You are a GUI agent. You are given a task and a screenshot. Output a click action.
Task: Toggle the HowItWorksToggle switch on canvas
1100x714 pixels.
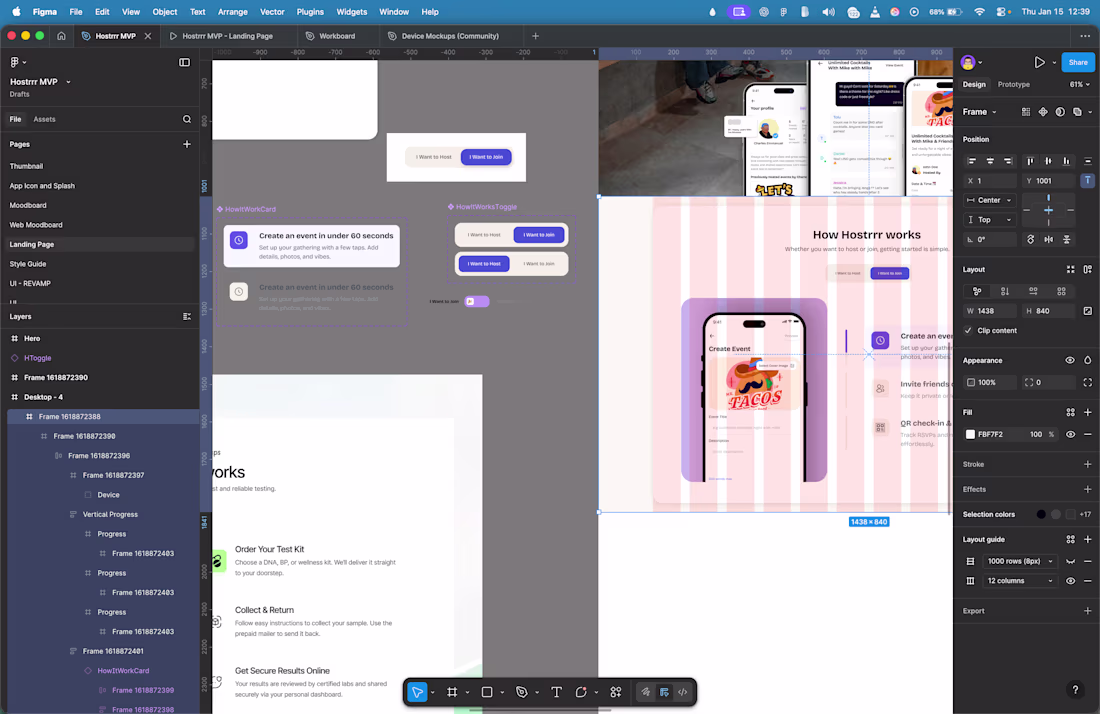click(477, 302)
